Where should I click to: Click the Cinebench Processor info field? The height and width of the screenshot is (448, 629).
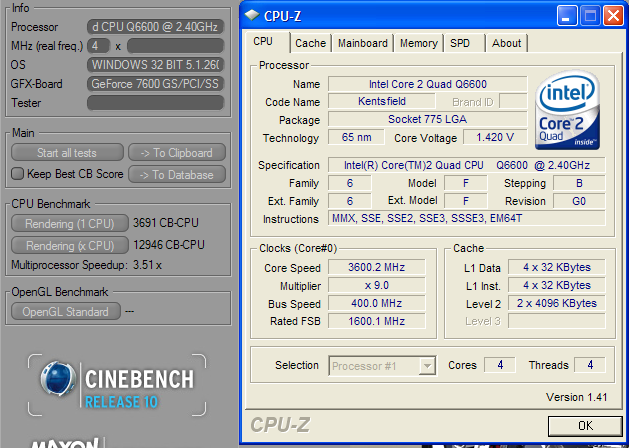[x=155, y=27]
